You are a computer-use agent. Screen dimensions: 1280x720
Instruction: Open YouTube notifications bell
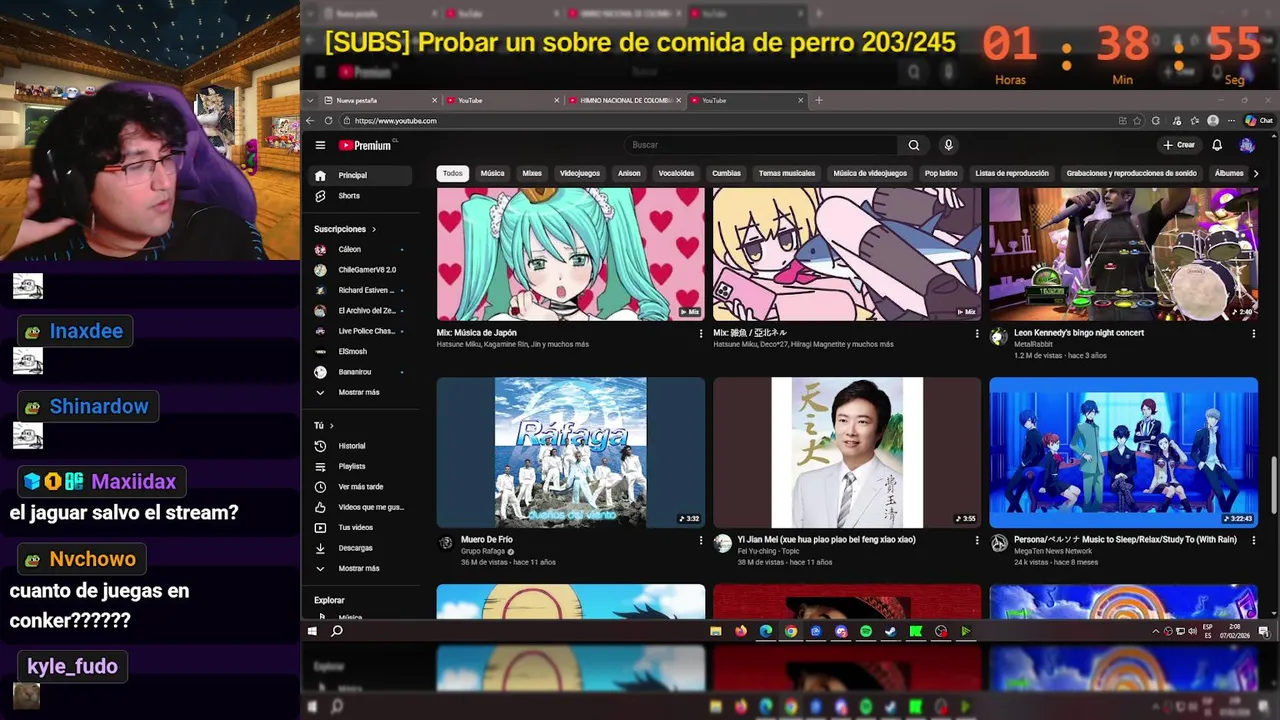(x=1217, y=145)
